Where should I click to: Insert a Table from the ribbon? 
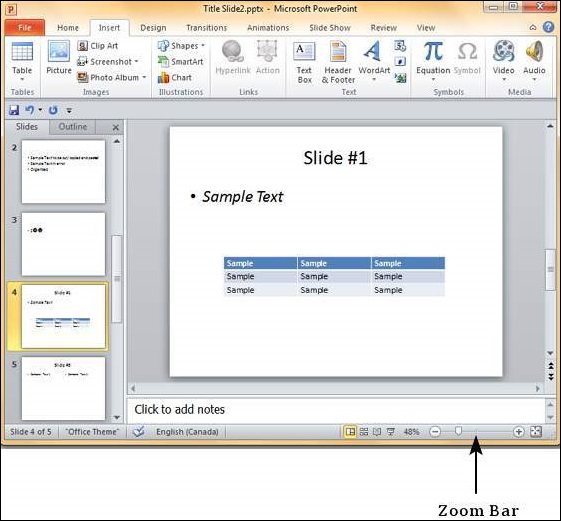tap(22, 57)
